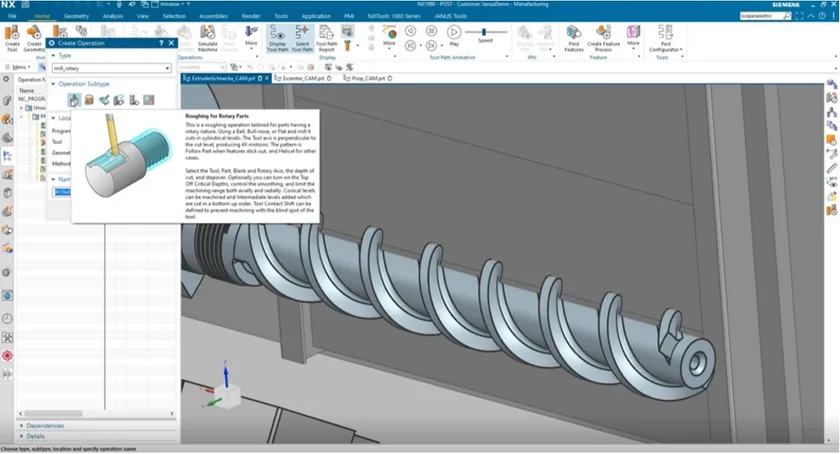Select the fourth operation subtype icon

pyautogui.click(x=119, y=100)
